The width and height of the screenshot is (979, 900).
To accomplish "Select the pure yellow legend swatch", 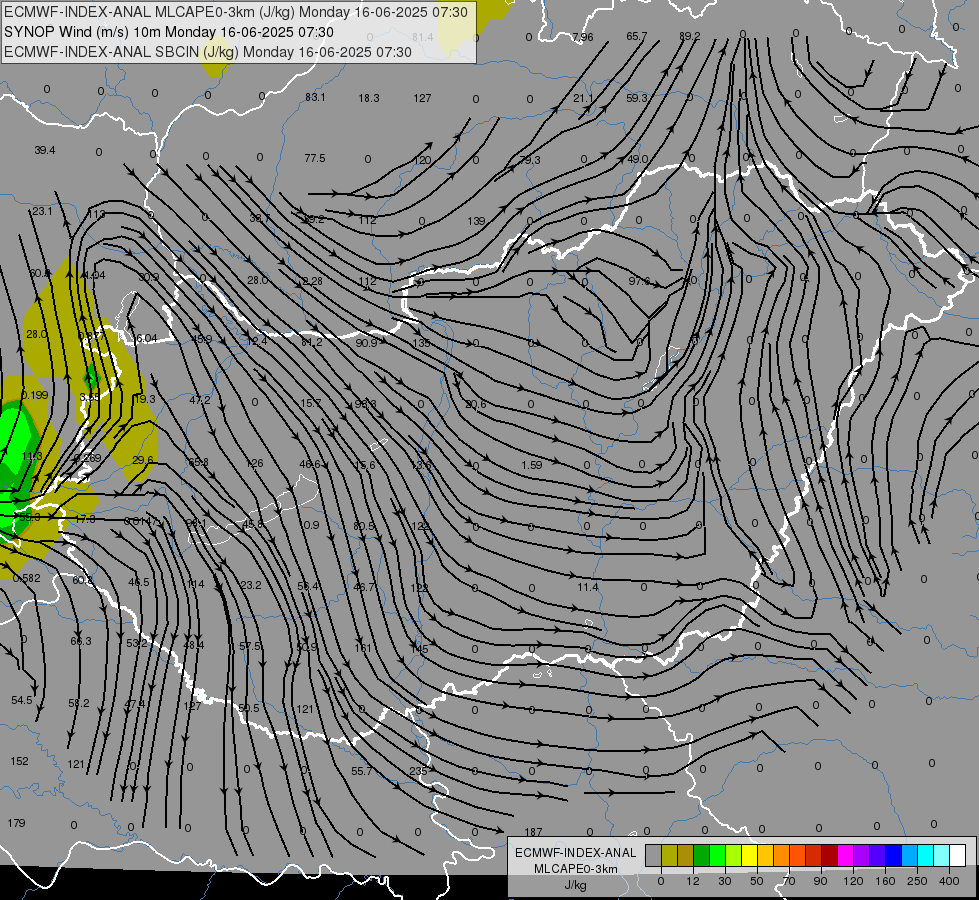I will [749, 856].
